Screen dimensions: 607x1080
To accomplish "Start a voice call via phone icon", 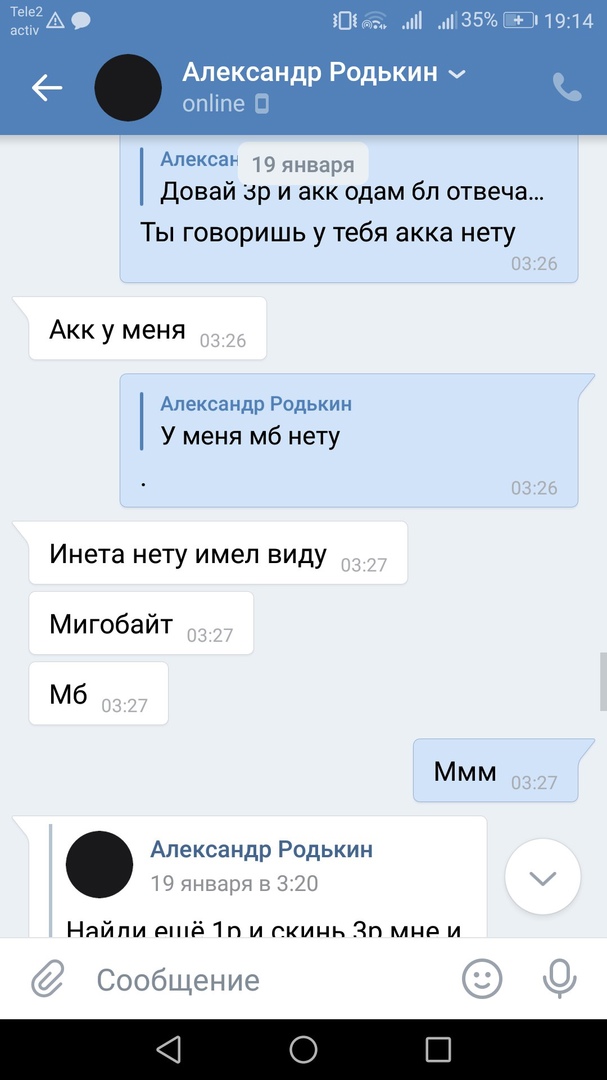I will click(x=567, y=87).
